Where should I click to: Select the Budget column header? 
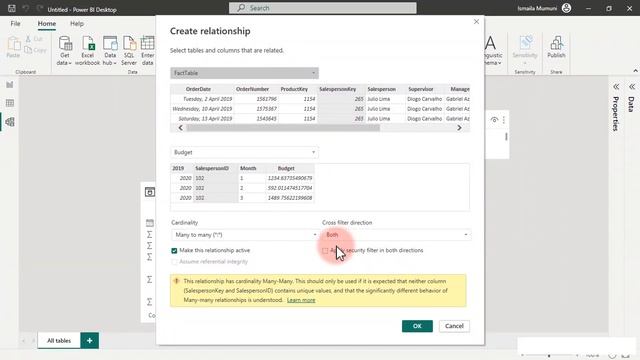pyautogui.click(x=286, y=168)
